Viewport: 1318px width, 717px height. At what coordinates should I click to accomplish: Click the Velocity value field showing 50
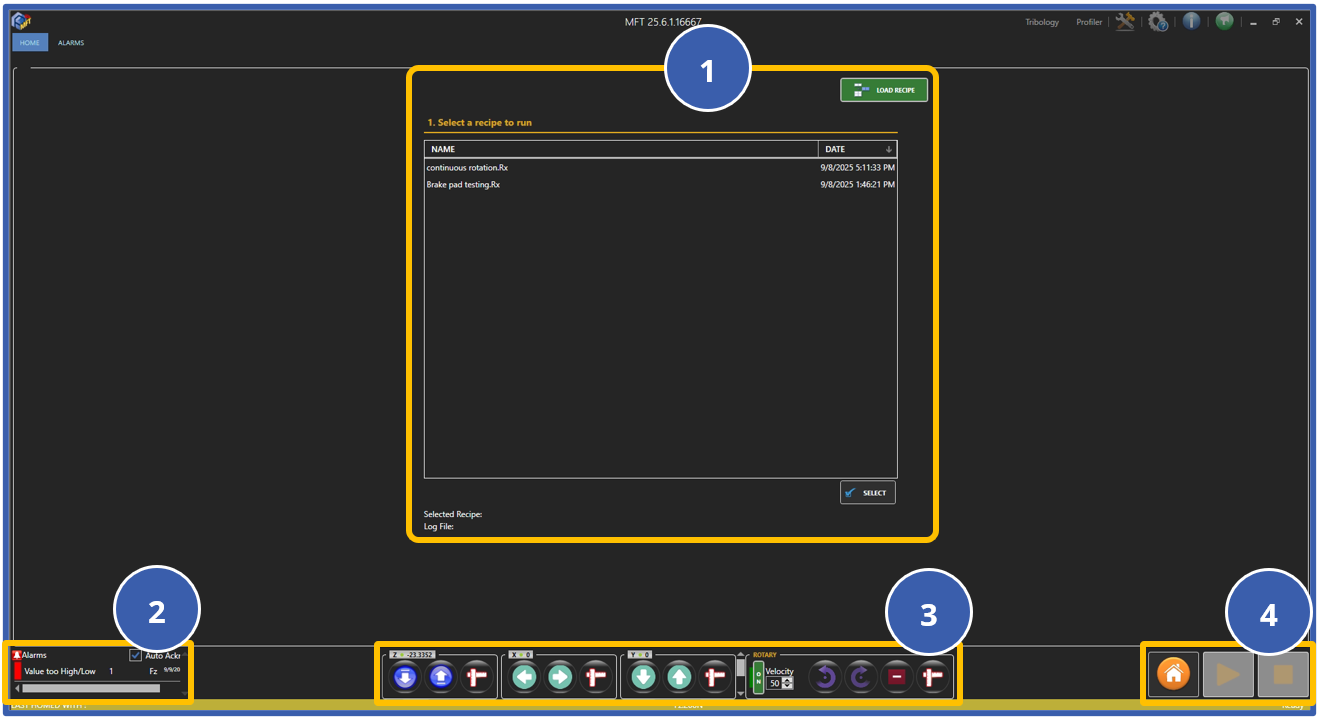click(774, 683)
